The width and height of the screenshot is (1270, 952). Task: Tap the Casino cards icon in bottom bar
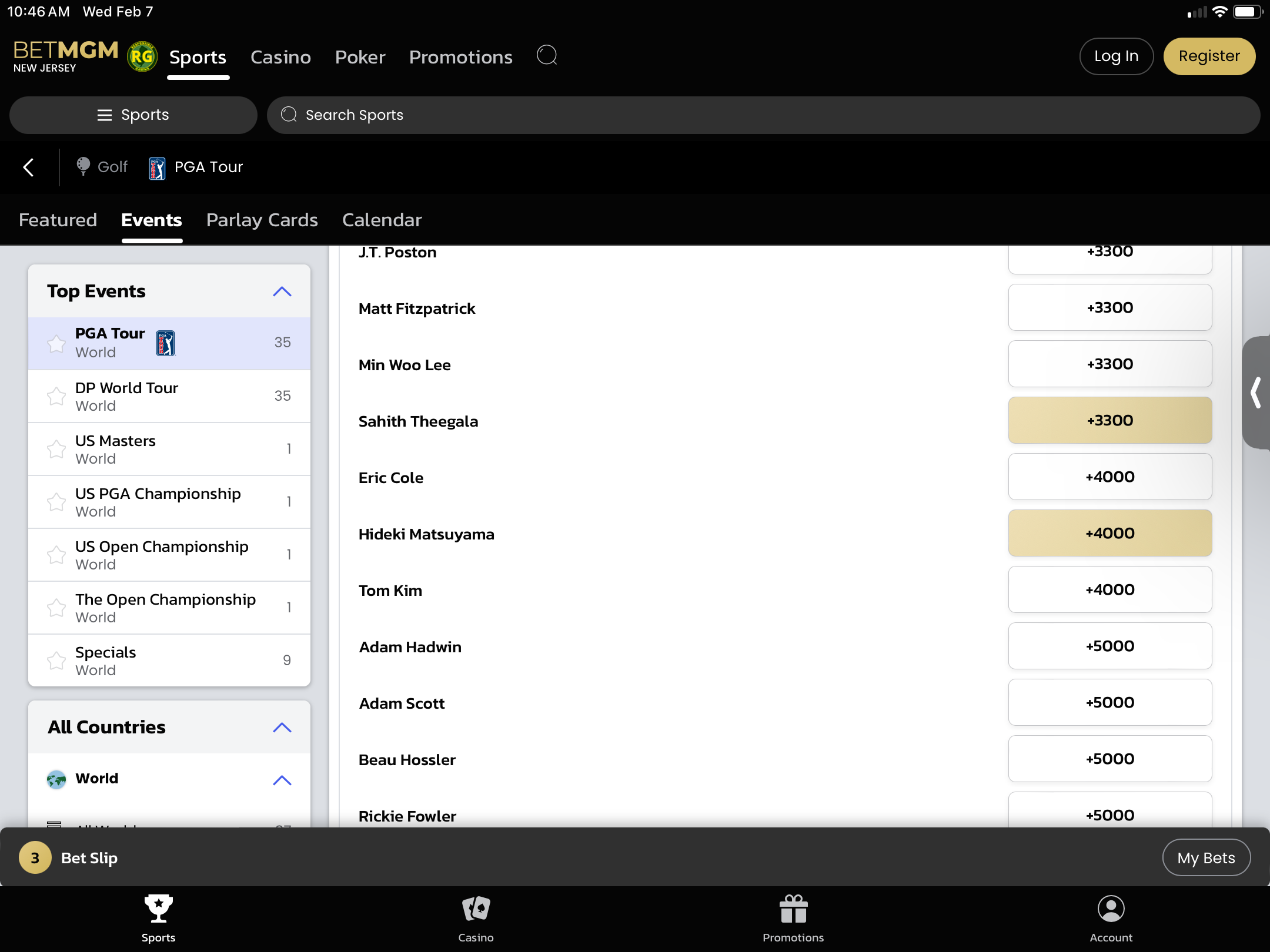coord(476,909)
